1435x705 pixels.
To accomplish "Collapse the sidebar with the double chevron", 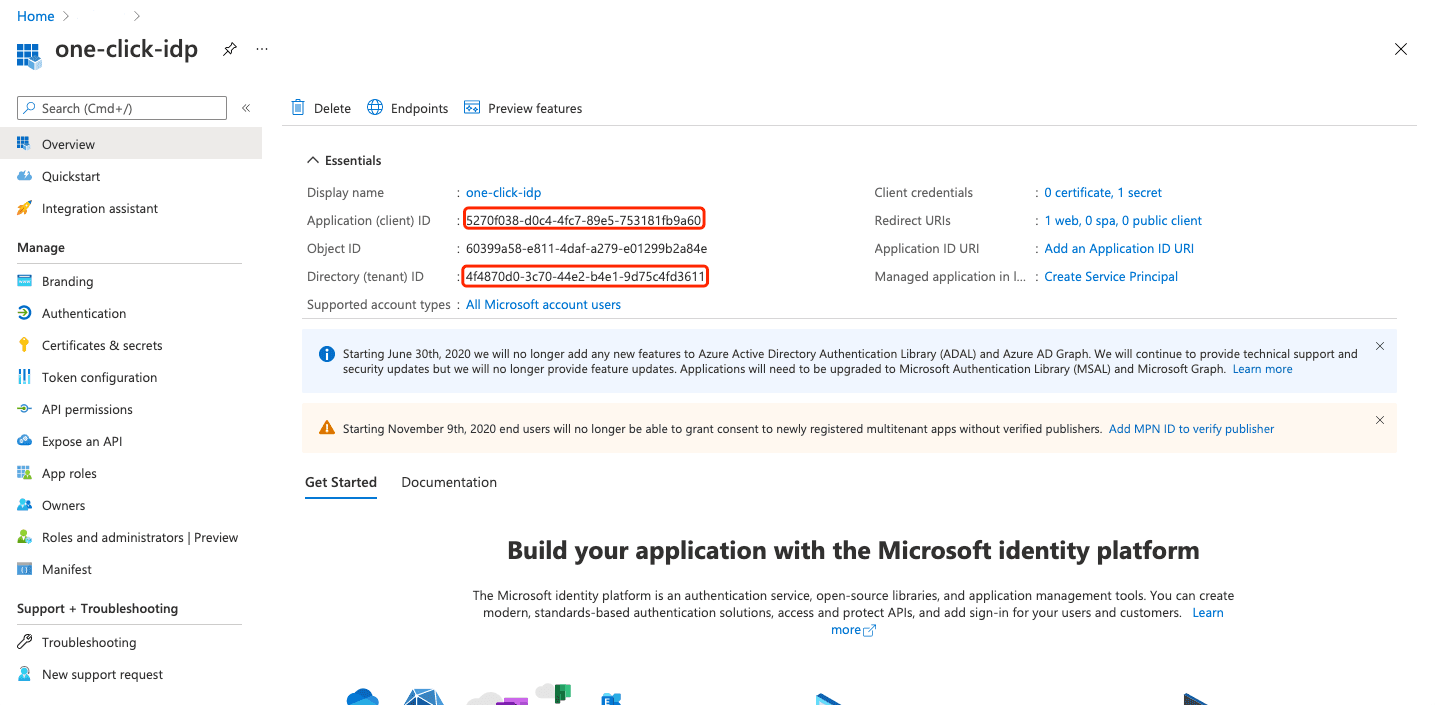I will [246, 108].
